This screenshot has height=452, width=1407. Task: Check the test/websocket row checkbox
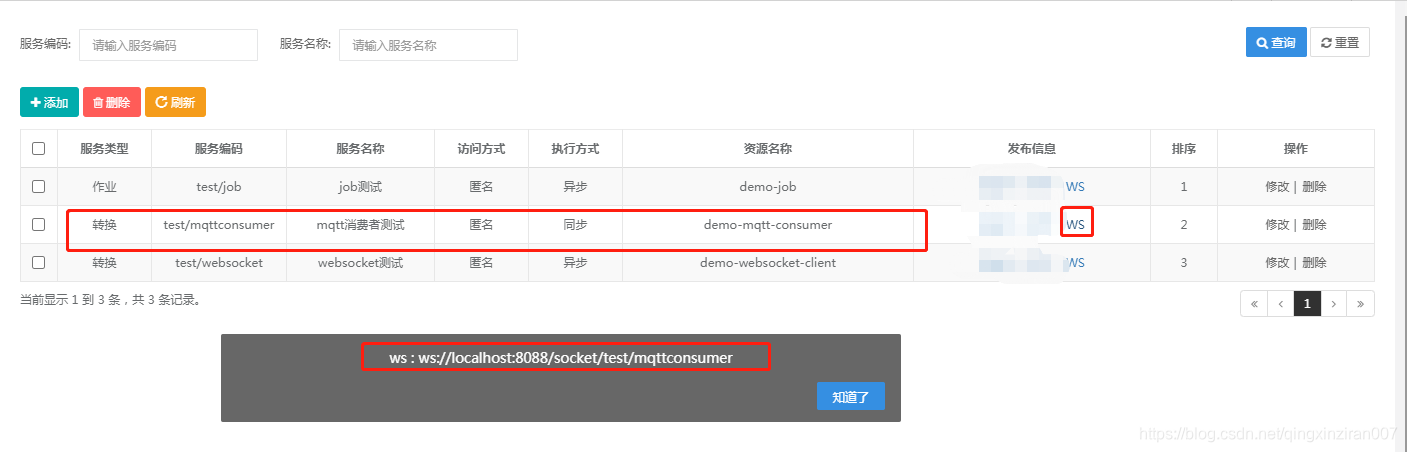point(39,262)
